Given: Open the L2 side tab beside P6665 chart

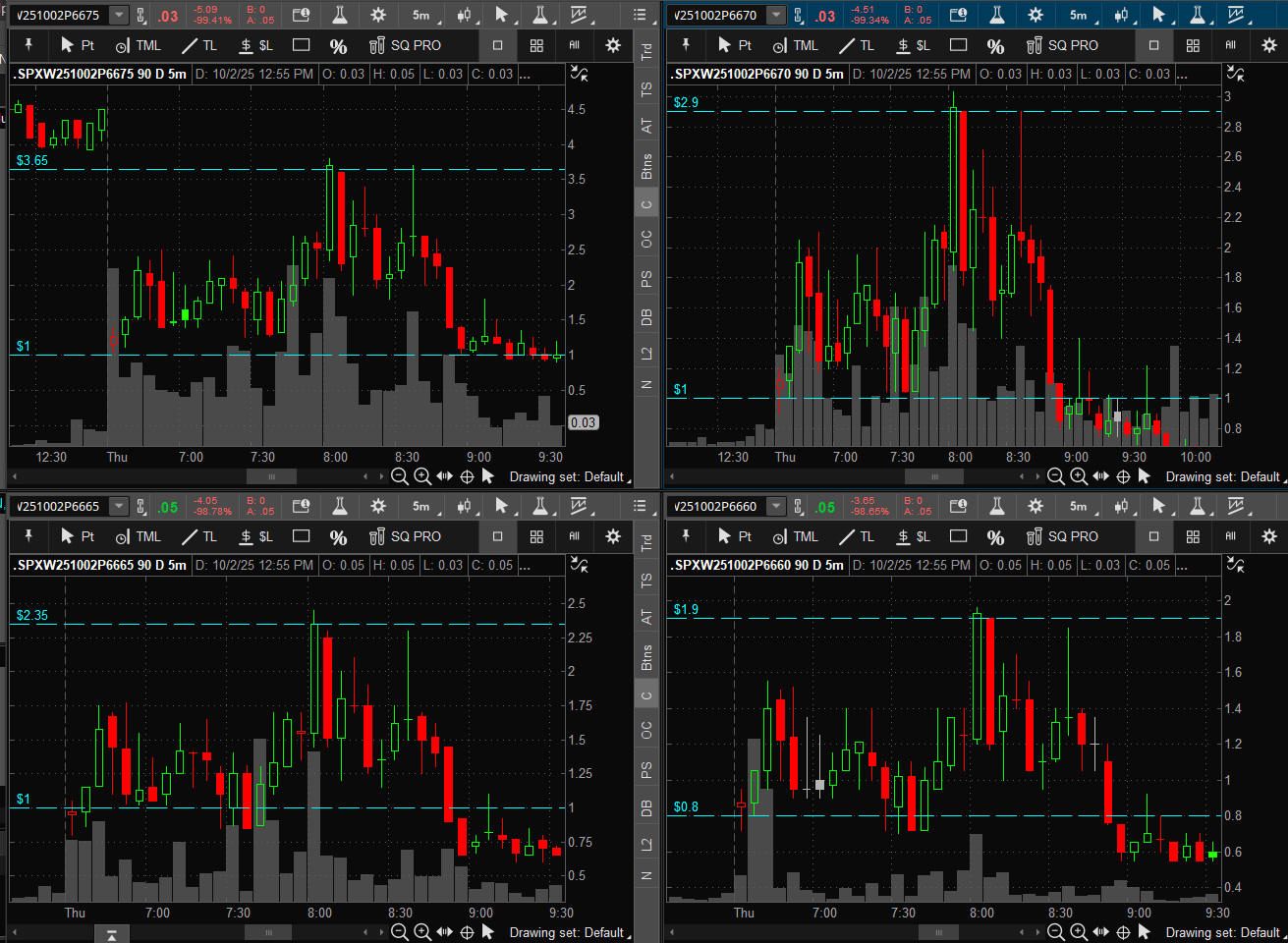Looking at the screenshot, I should click(646, 845).
